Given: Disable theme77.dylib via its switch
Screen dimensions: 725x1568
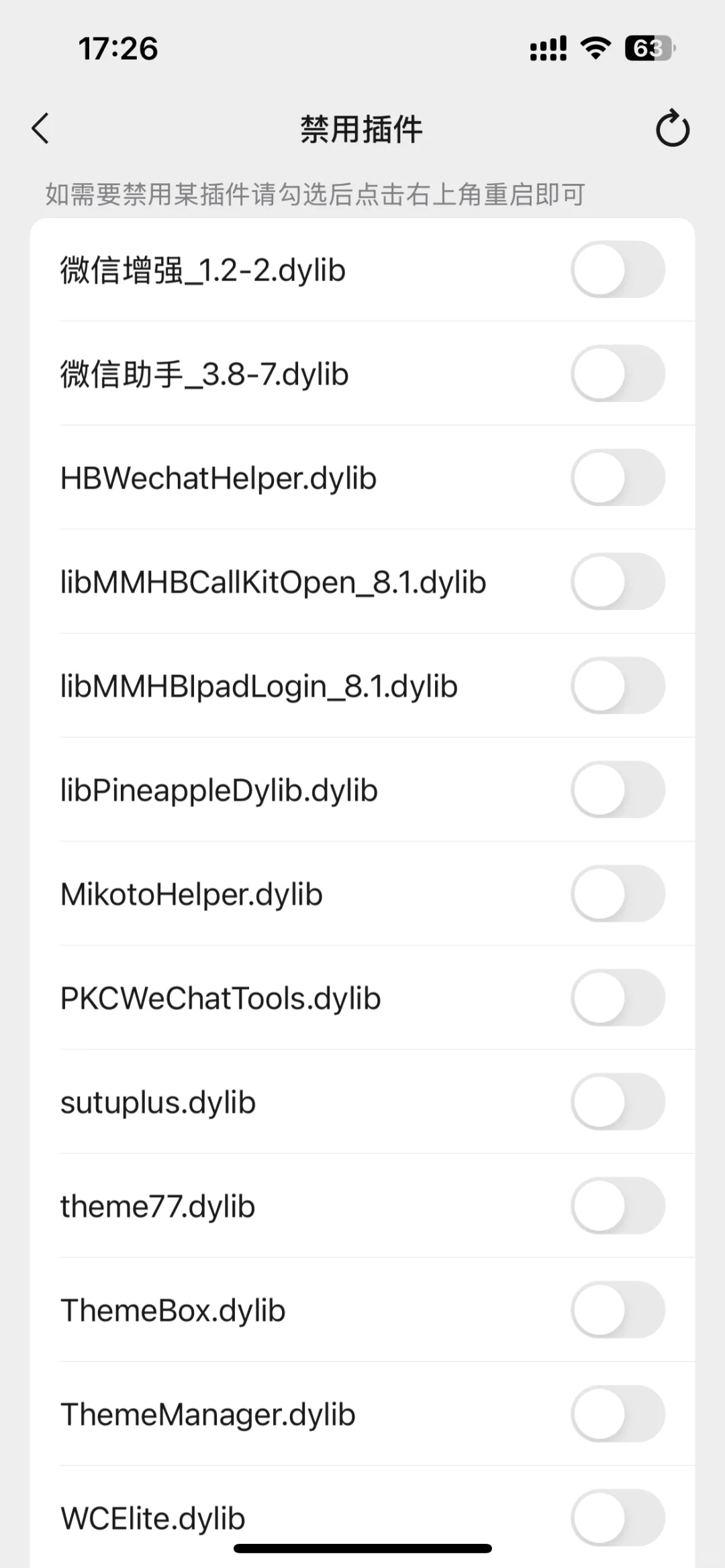Looking at the screenshot, I should (618, 1206).
